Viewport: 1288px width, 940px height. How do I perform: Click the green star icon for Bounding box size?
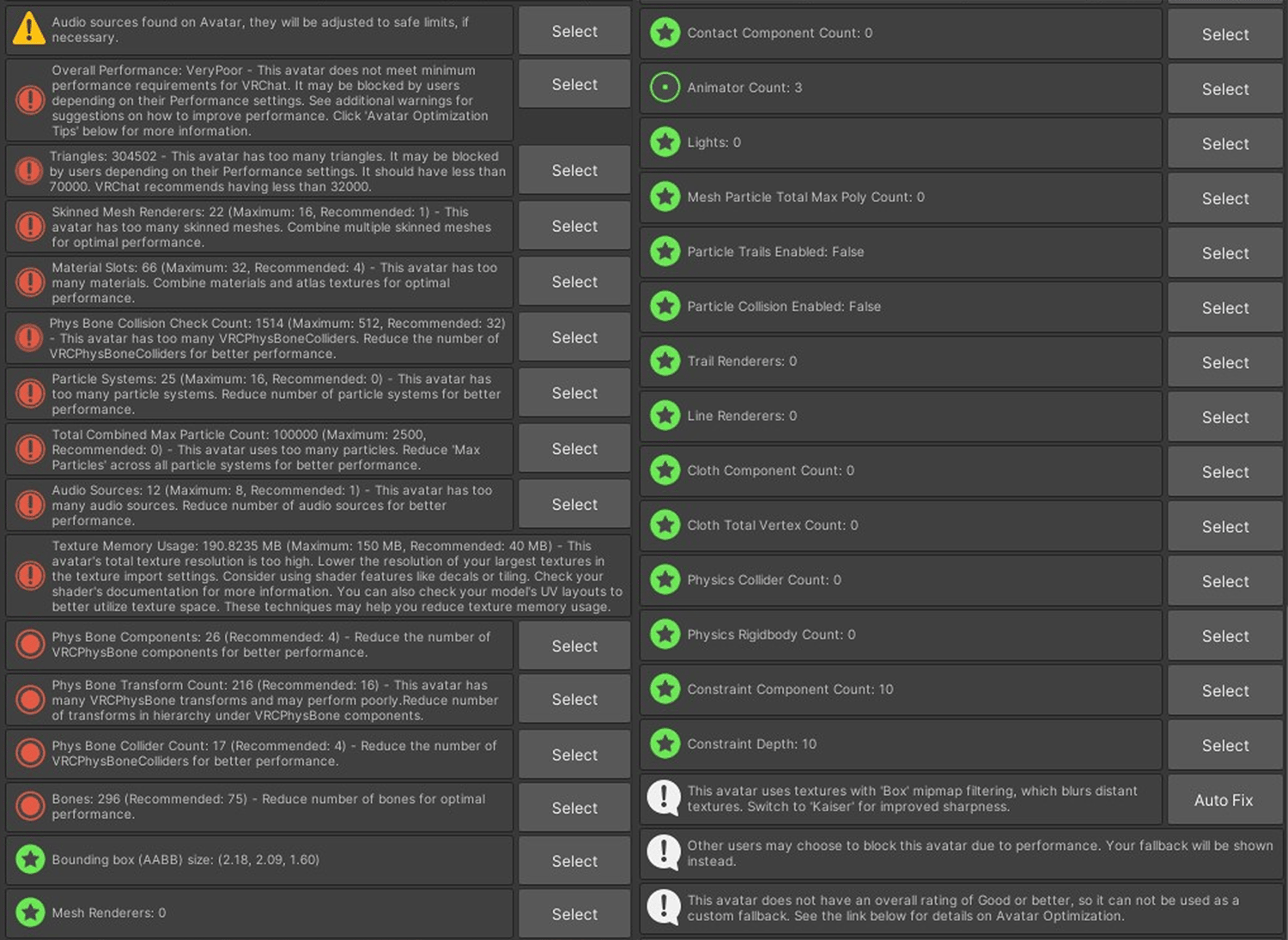(30, 859)
